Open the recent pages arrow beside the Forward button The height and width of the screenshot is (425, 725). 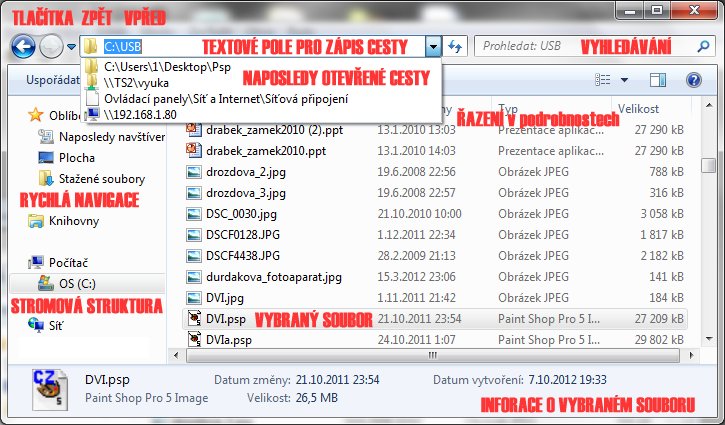(72, 47)
